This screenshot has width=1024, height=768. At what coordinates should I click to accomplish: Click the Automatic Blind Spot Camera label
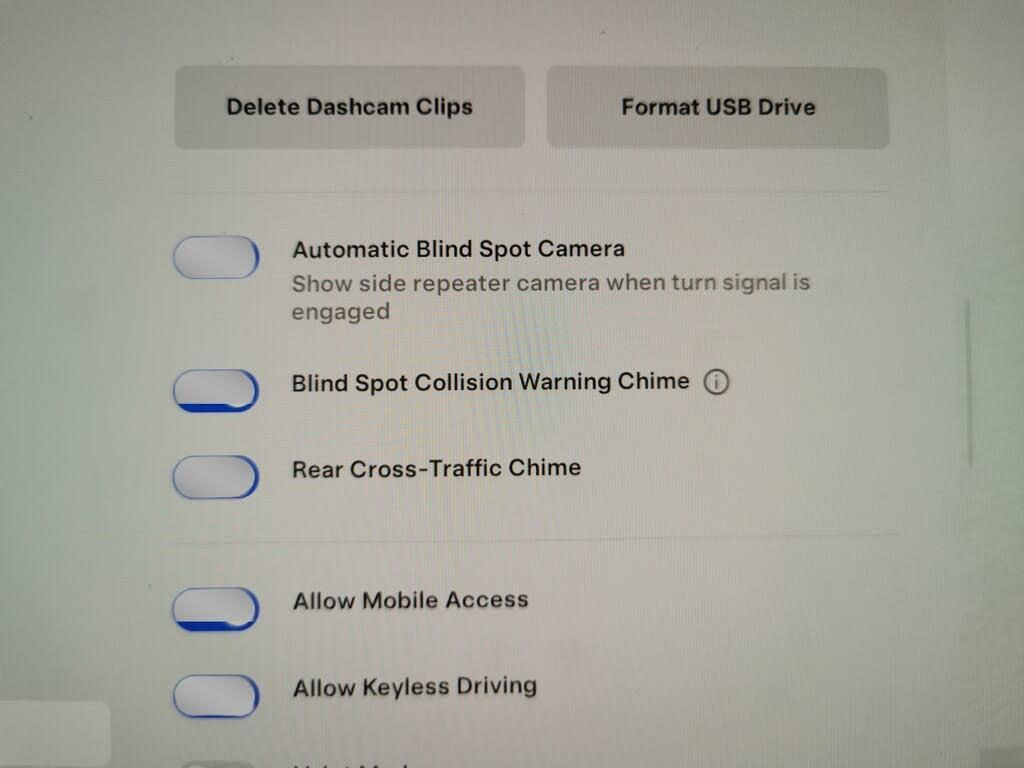pyautogui.click(x=458, y=249)
